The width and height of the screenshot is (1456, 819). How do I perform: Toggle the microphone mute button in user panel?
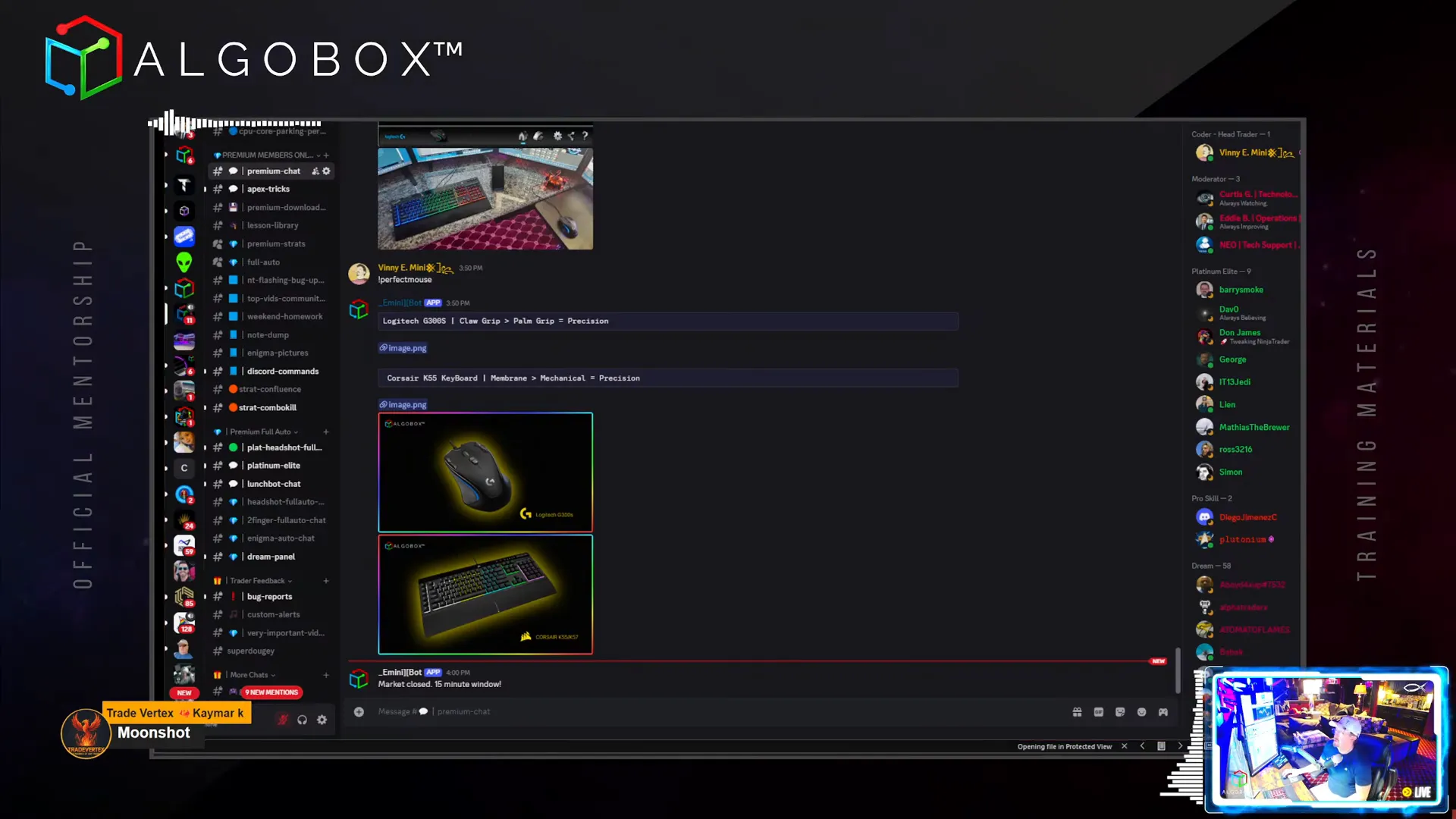point(283,720)
